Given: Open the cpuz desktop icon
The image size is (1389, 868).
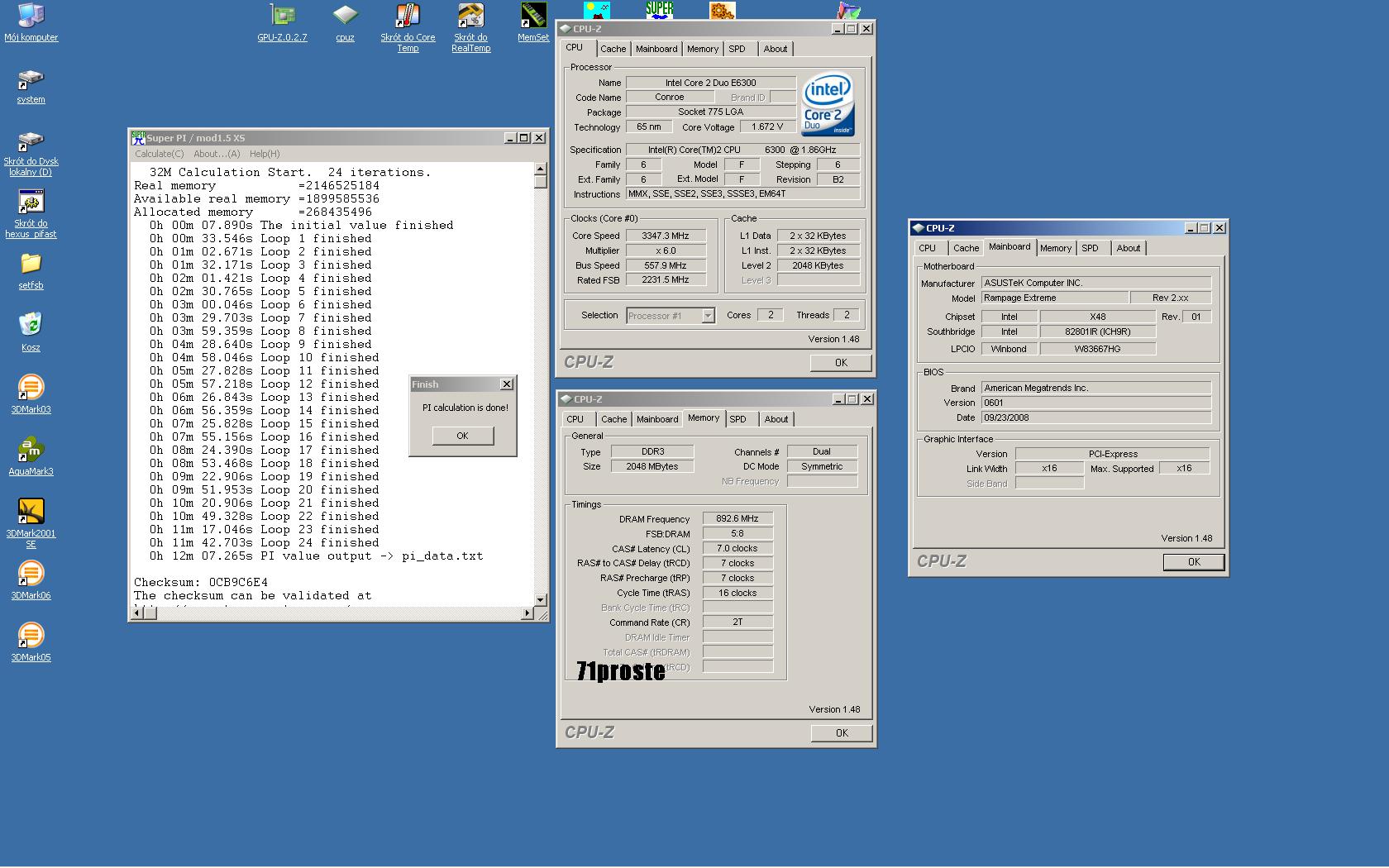Looking at the screenshot, I should coord(345,22).
